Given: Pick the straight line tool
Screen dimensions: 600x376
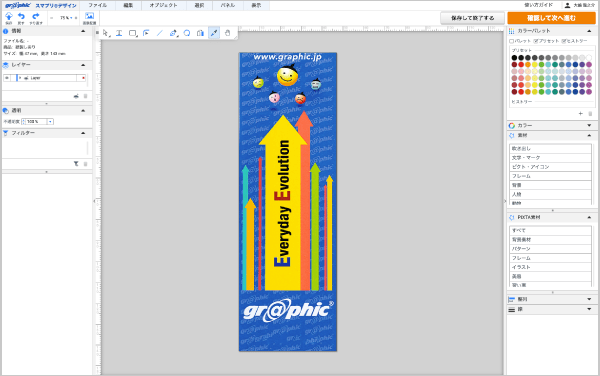Looking at the screenshot, I should (160, 33).
